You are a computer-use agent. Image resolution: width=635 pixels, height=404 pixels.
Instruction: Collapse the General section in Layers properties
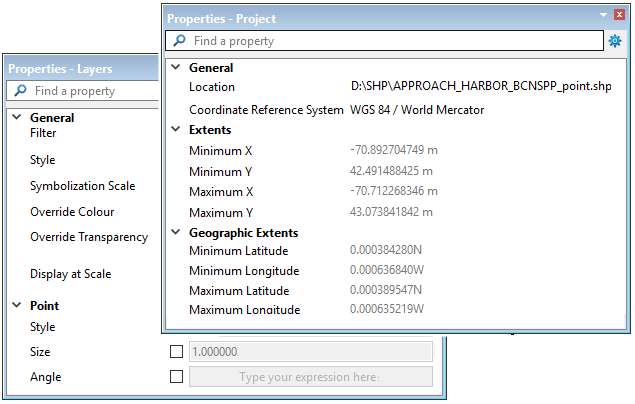click(x=17, y=118)
